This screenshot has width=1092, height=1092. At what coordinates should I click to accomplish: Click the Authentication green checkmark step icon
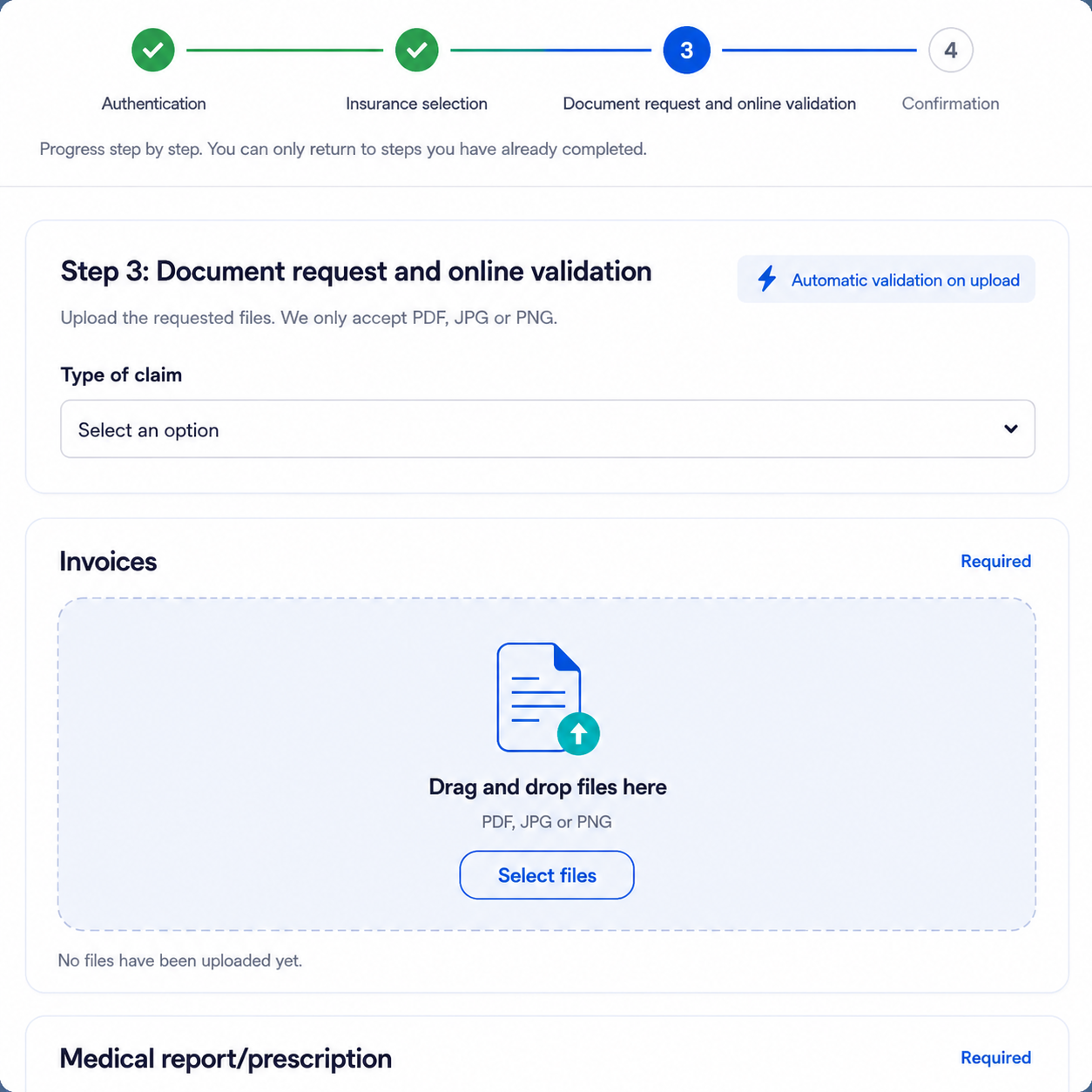(153, 51)
